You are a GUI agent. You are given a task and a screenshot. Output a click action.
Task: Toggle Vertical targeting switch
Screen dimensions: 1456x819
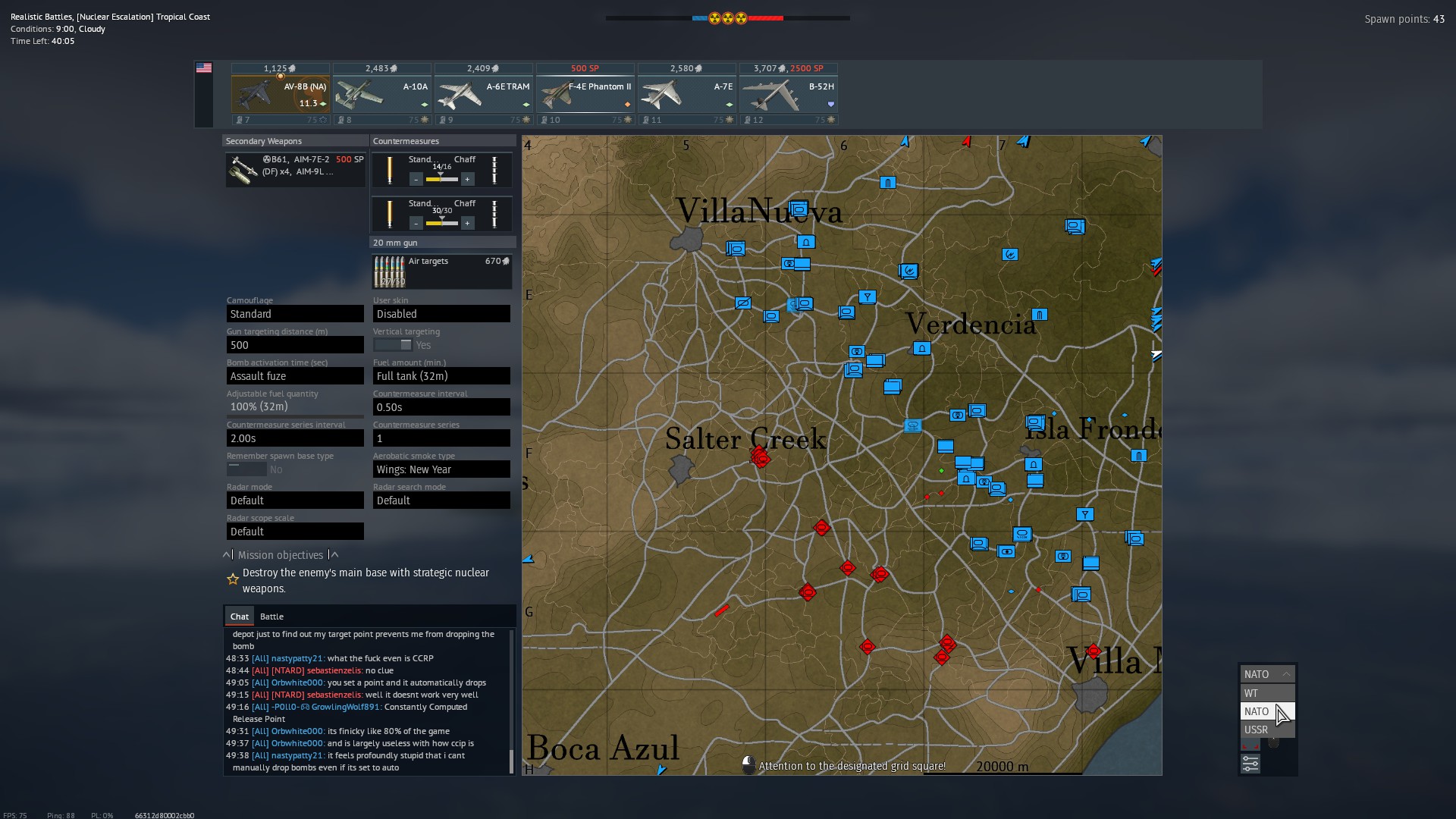pos(394,345)
